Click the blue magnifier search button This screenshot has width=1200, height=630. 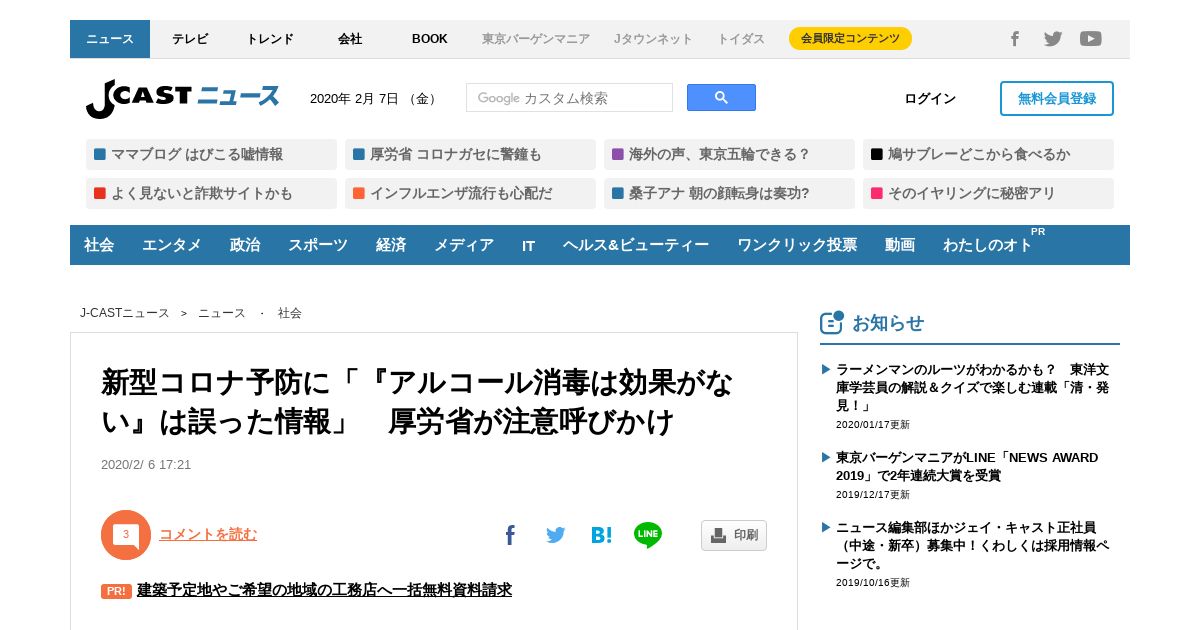click(721, 98)
